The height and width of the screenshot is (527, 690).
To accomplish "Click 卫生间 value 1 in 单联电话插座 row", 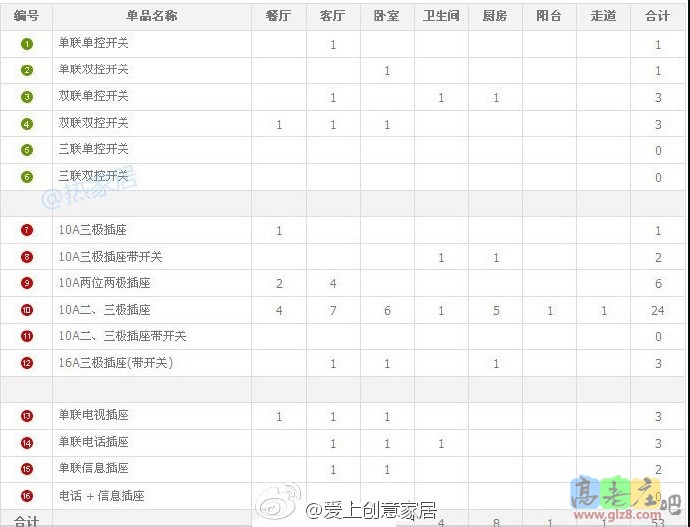I will tap(441, 444).
